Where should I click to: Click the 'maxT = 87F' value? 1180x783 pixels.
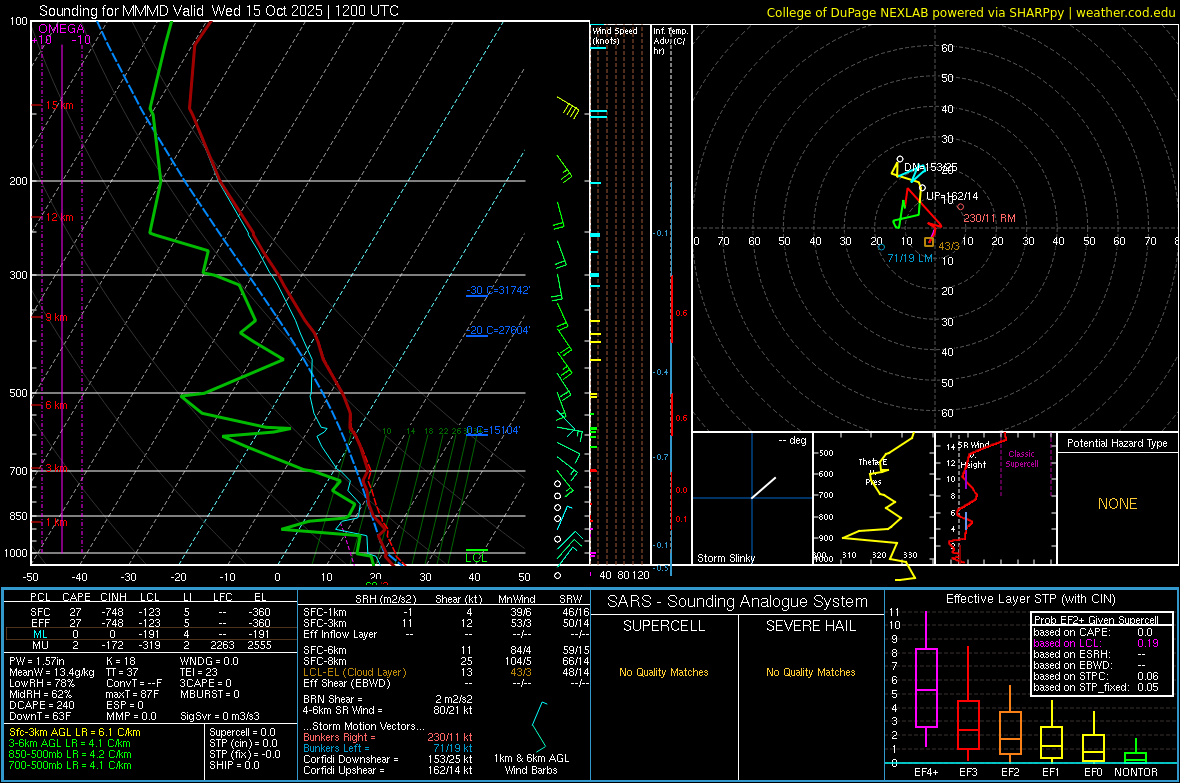(132, 694)
